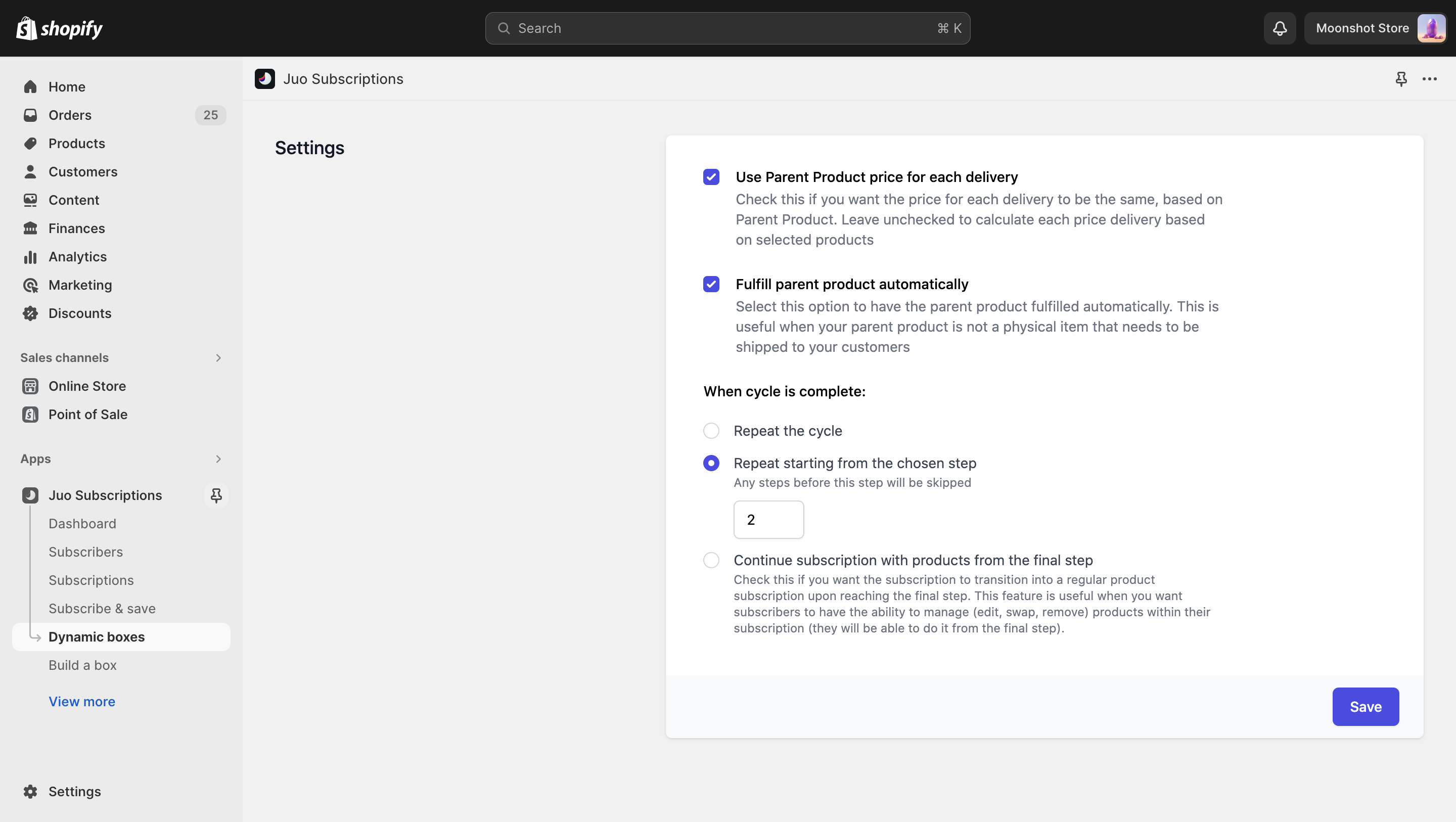Click the Point of Sale label
The height and width of the screenshot is (822, 1456).
coord(88,415)
